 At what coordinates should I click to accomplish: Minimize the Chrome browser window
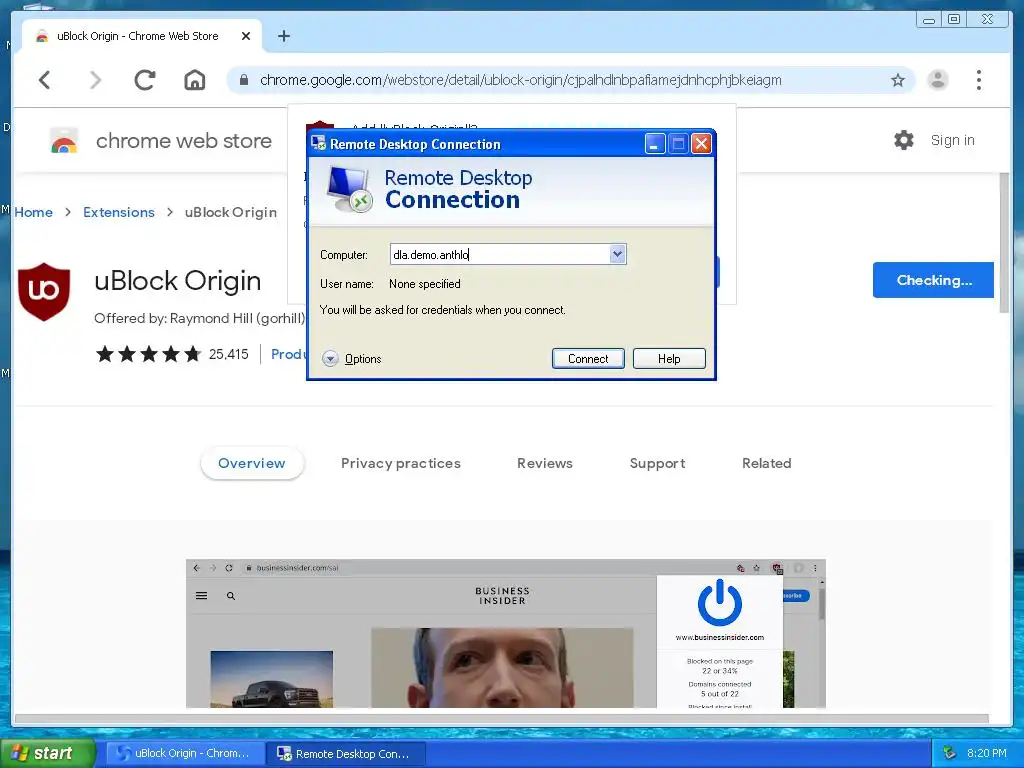point(929,20)
